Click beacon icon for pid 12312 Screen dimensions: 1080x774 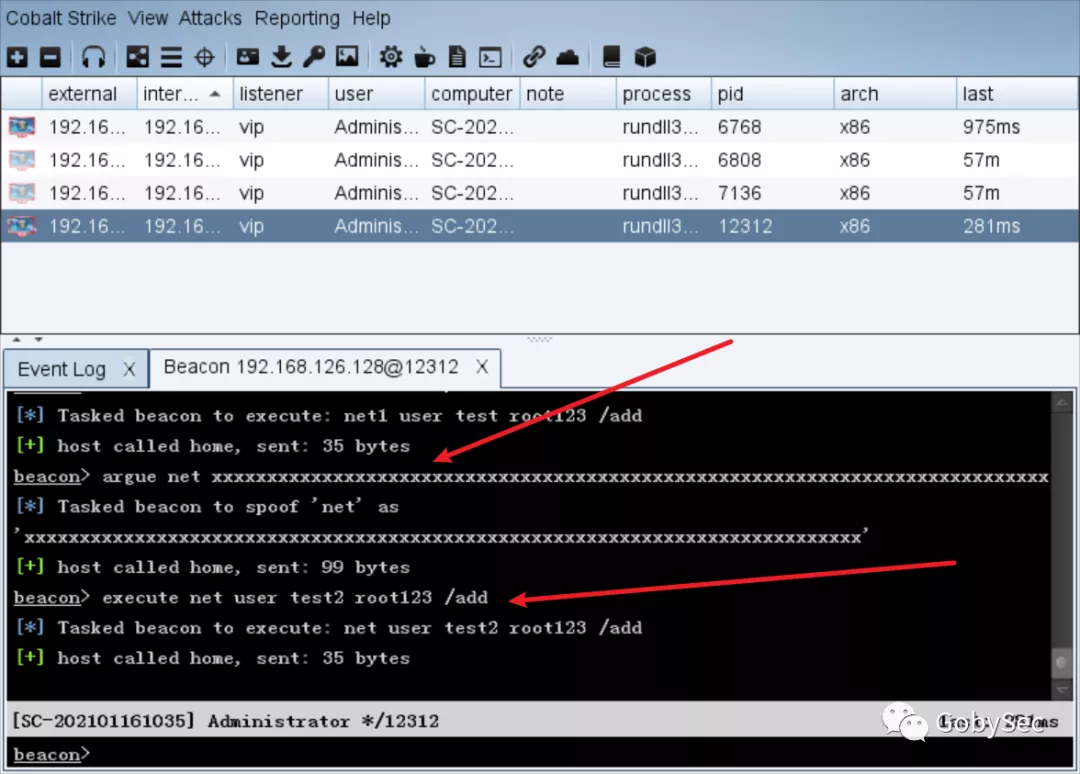tap(22, 226)
